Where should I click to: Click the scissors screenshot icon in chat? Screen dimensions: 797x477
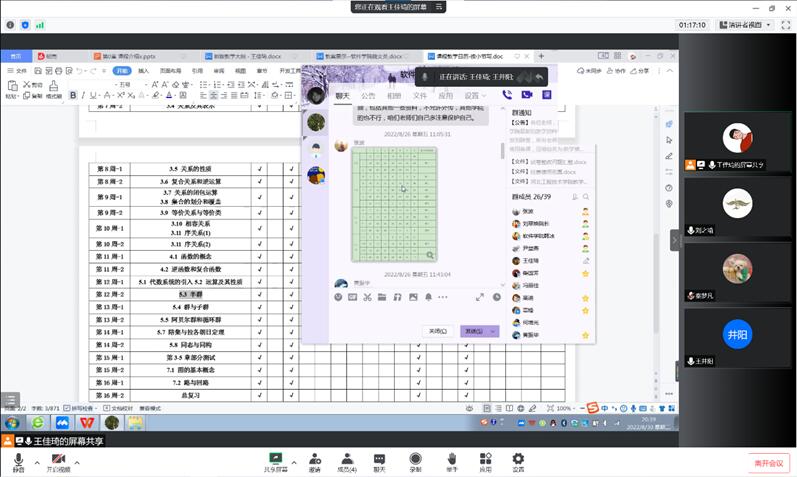pyautogui.click(x=367, y=297)
